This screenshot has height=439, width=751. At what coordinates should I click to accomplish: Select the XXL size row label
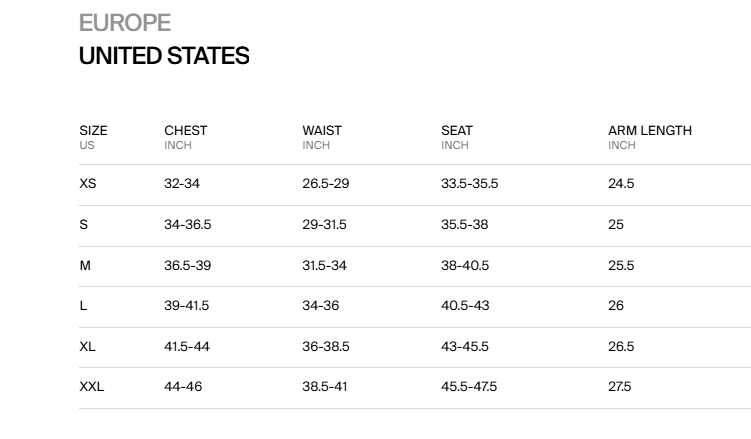tap(92, 387)
